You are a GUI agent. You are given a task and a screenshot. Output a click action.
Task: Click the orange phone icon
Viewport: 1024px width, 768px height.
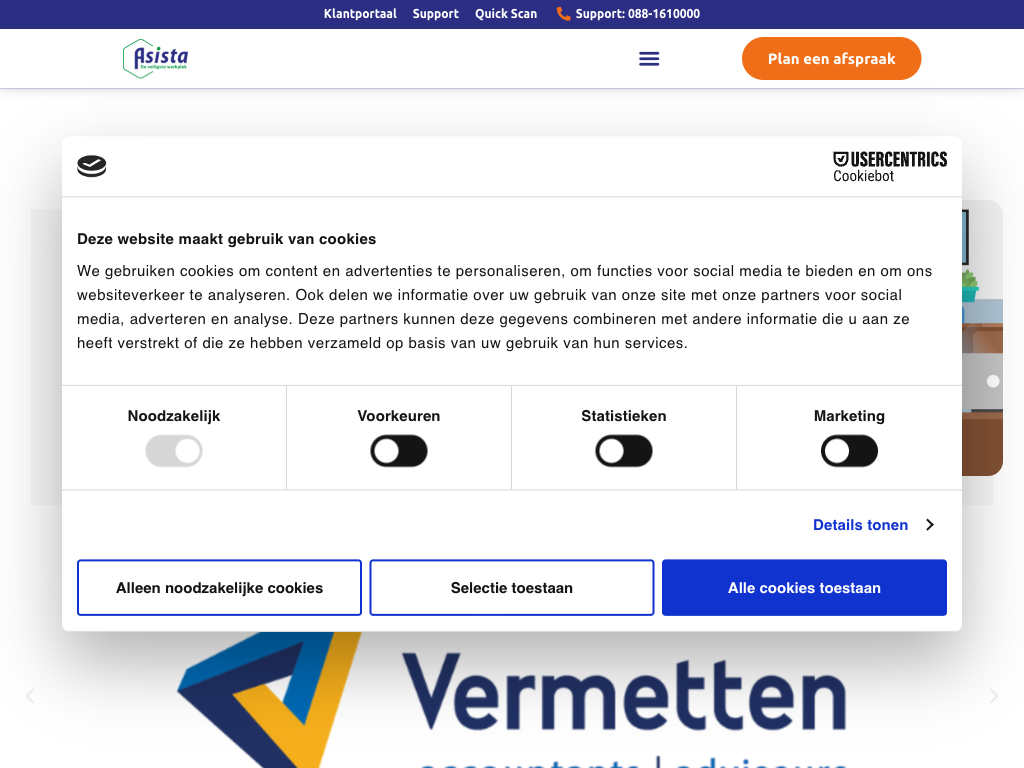click(563, 14)
